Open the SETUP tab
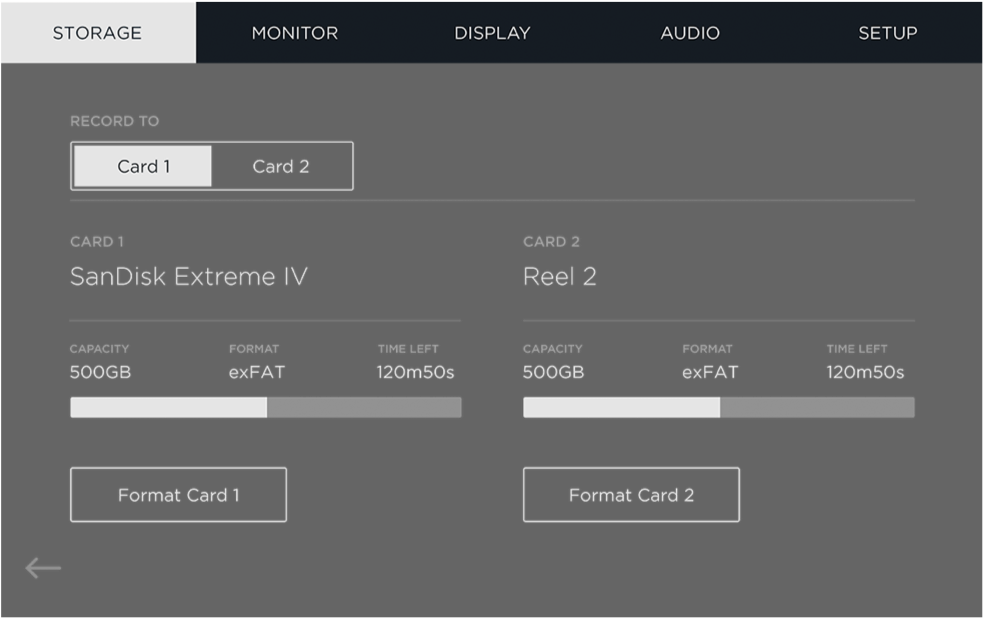This screenshot has width=984, height=618. pos(886,32)
